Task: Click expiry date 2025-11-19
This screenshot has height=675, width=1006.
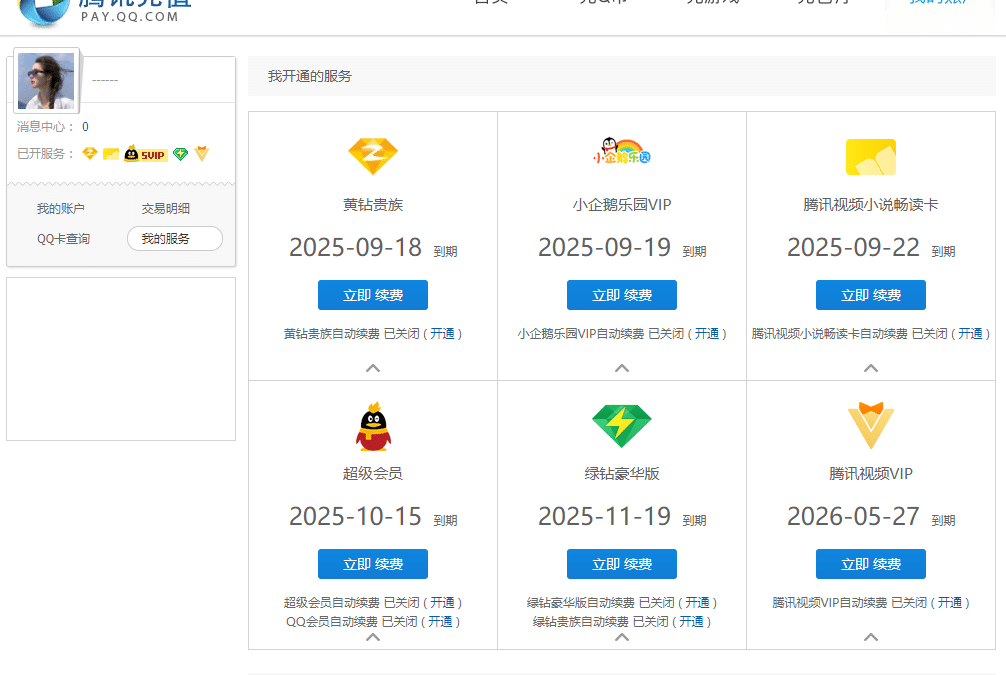Action: click(x=604, y=517)
